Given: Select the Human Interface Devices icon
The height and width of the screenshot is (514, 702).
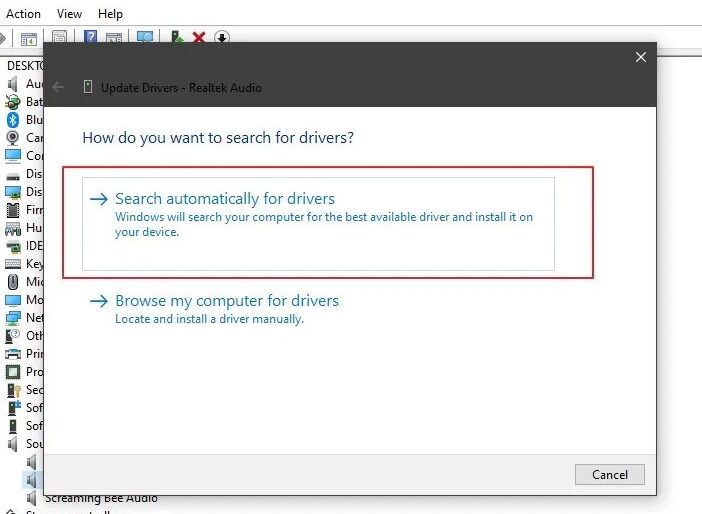Looking at the screenshot, I should point(13,229).
